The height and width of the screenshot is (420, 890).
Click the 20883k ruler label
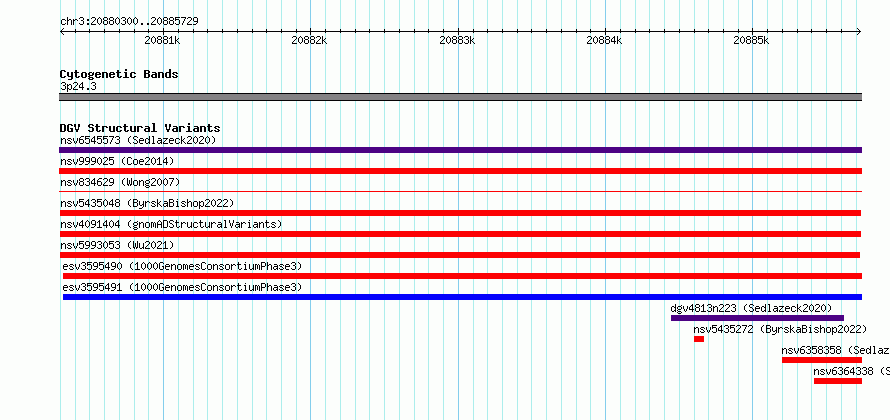coord(457,40)
